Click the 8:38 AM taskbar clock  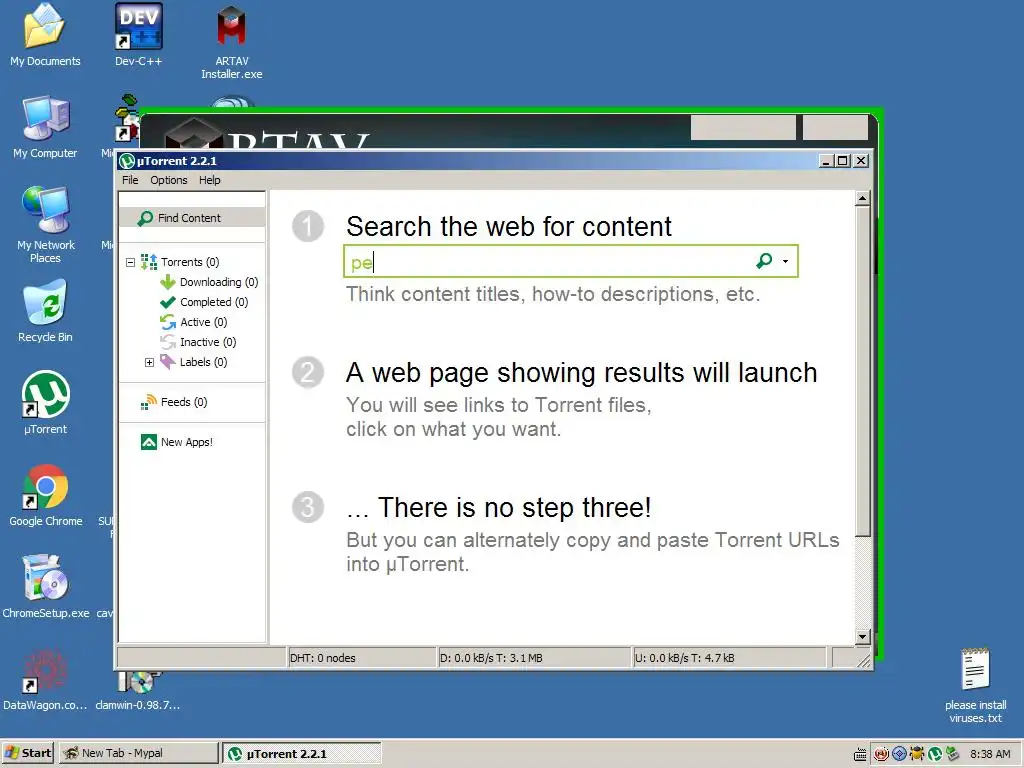point(990,754)
